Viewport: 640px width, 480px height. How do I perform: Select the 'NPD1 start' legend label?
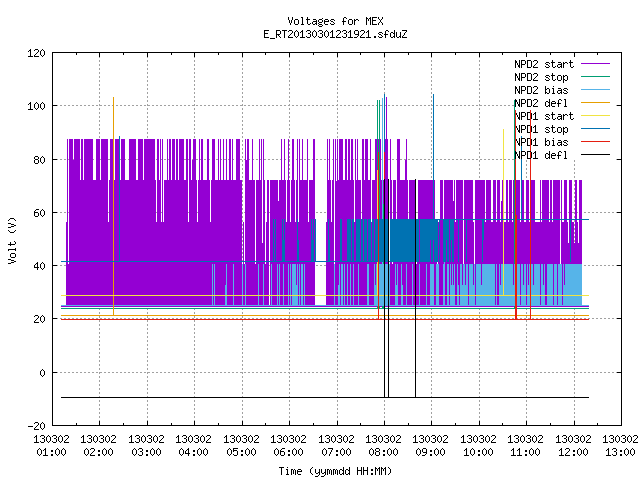point(544,116)
